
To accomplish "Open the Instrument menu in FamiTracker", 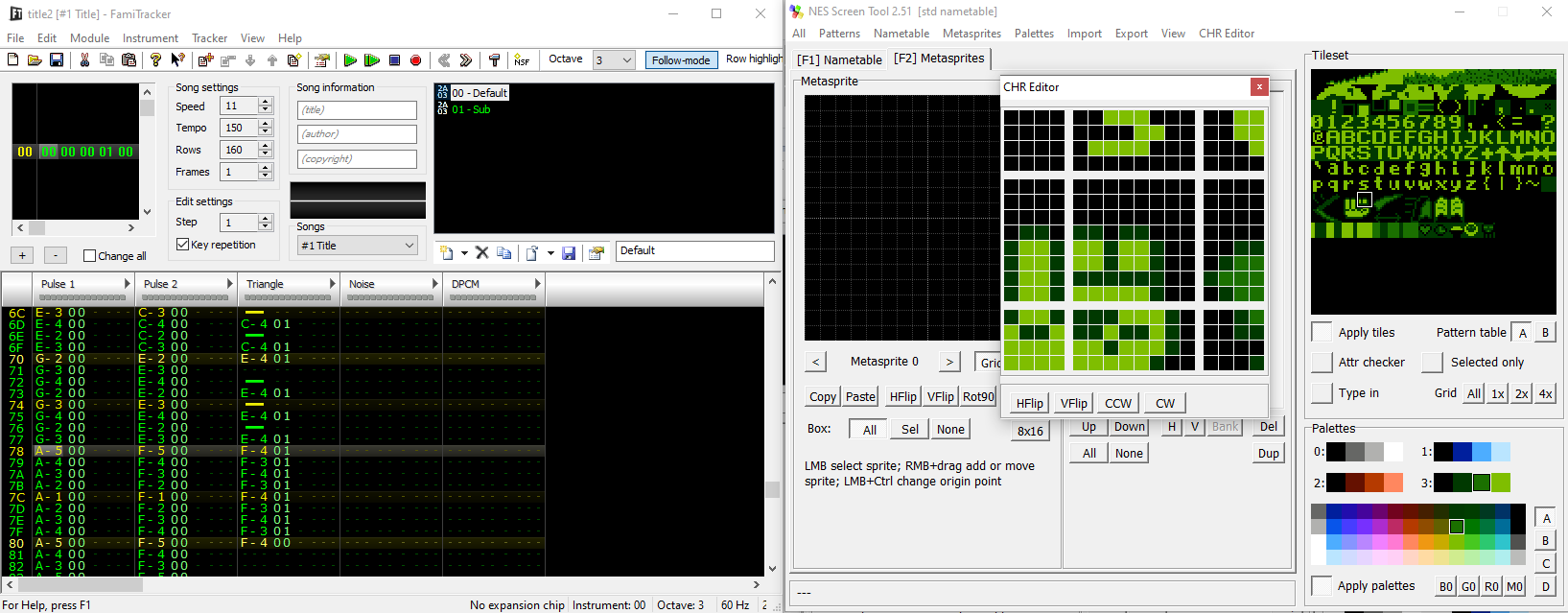I will coord(150,38).
